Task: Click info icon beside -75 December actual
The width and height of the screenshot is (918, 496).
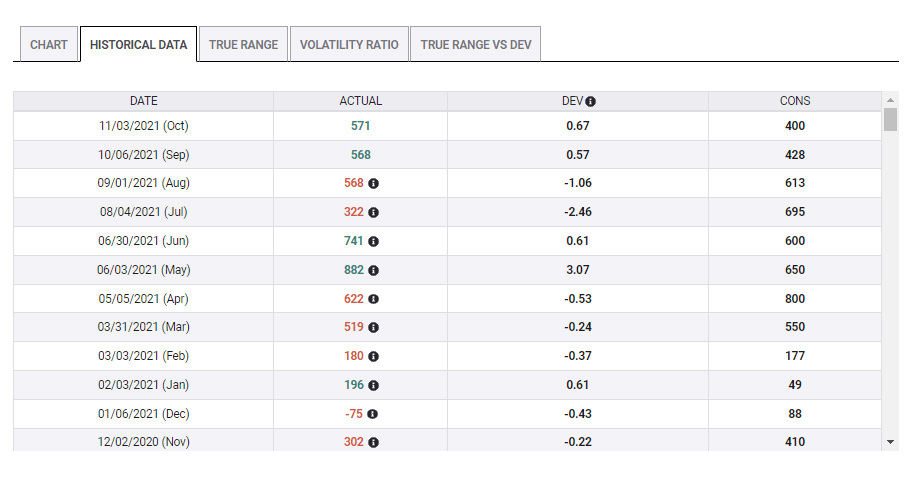Action: tap(374, 414)
